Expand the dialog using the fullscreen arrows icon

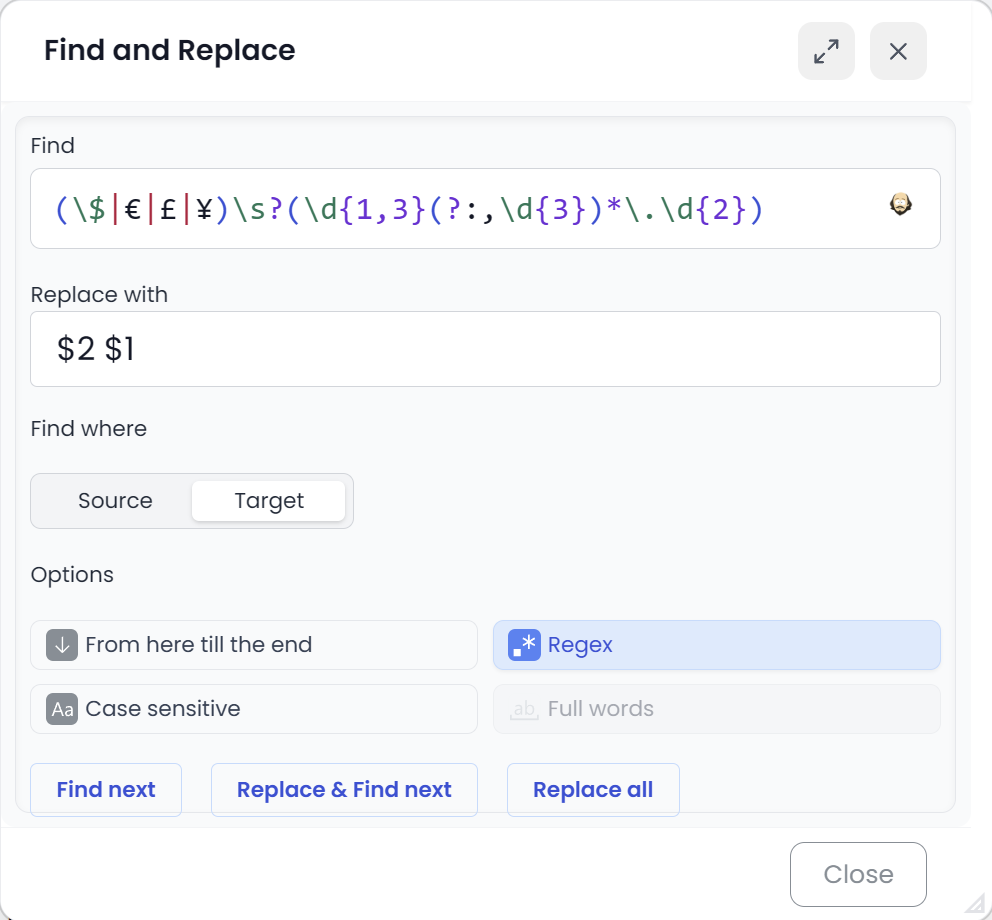[826, 51]
